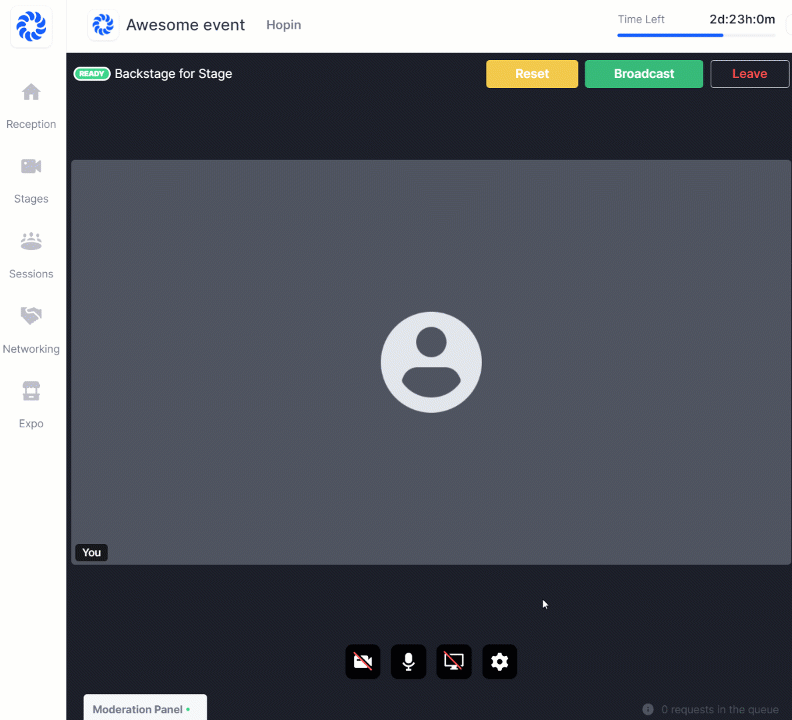Click the Reset button
This screenshot has height=720, width=792.
[x=532, y=74]
